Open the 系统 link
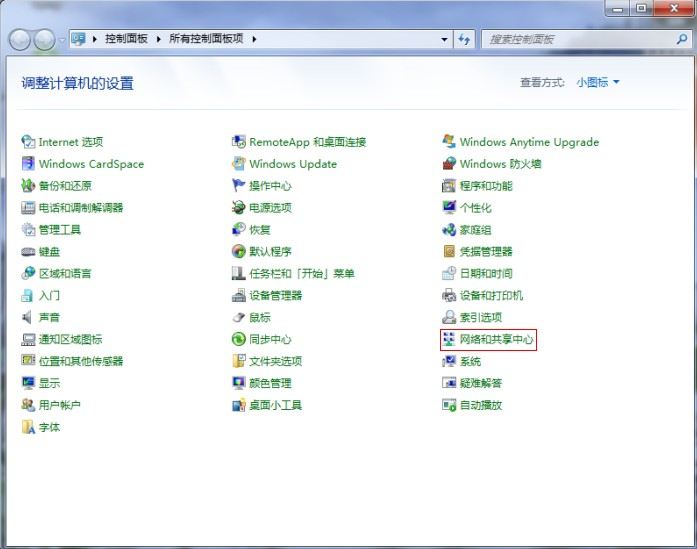The height and width of the screenshot is (549, 697). [470, 361]
